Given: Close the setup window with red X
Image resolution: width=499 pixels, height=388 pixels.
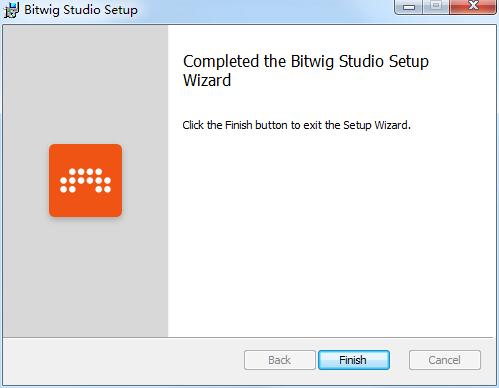Looking at the screenshot, I should coord(473,7).
